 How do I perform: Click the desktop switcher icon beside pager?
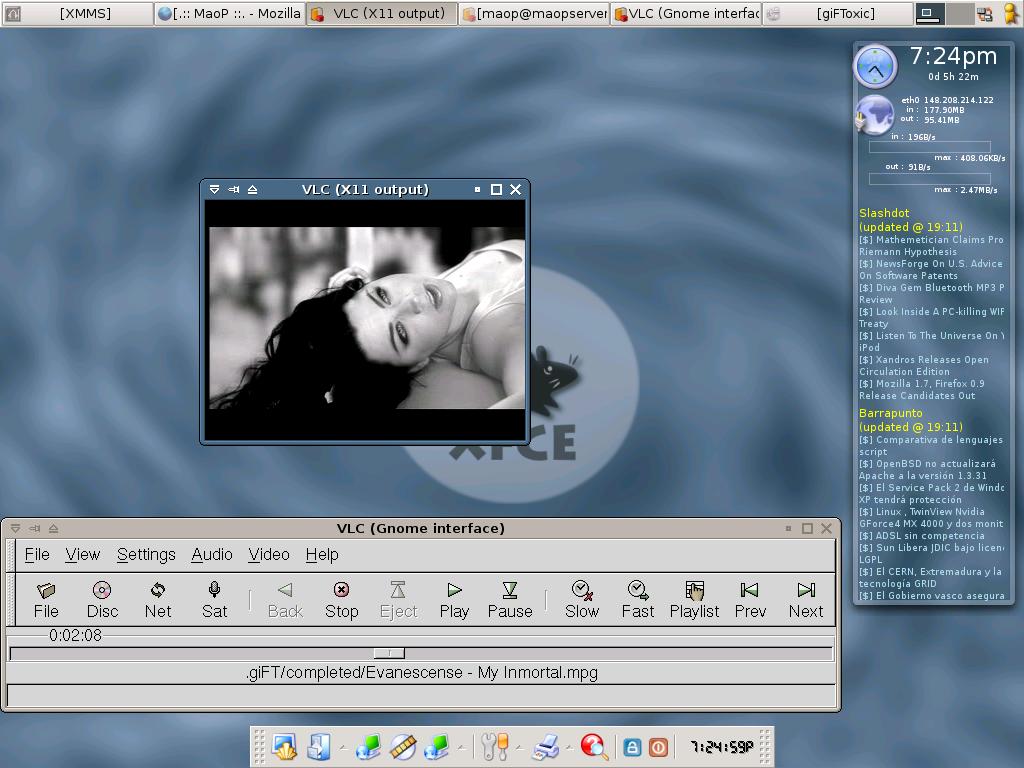click(x=985, y=14)
